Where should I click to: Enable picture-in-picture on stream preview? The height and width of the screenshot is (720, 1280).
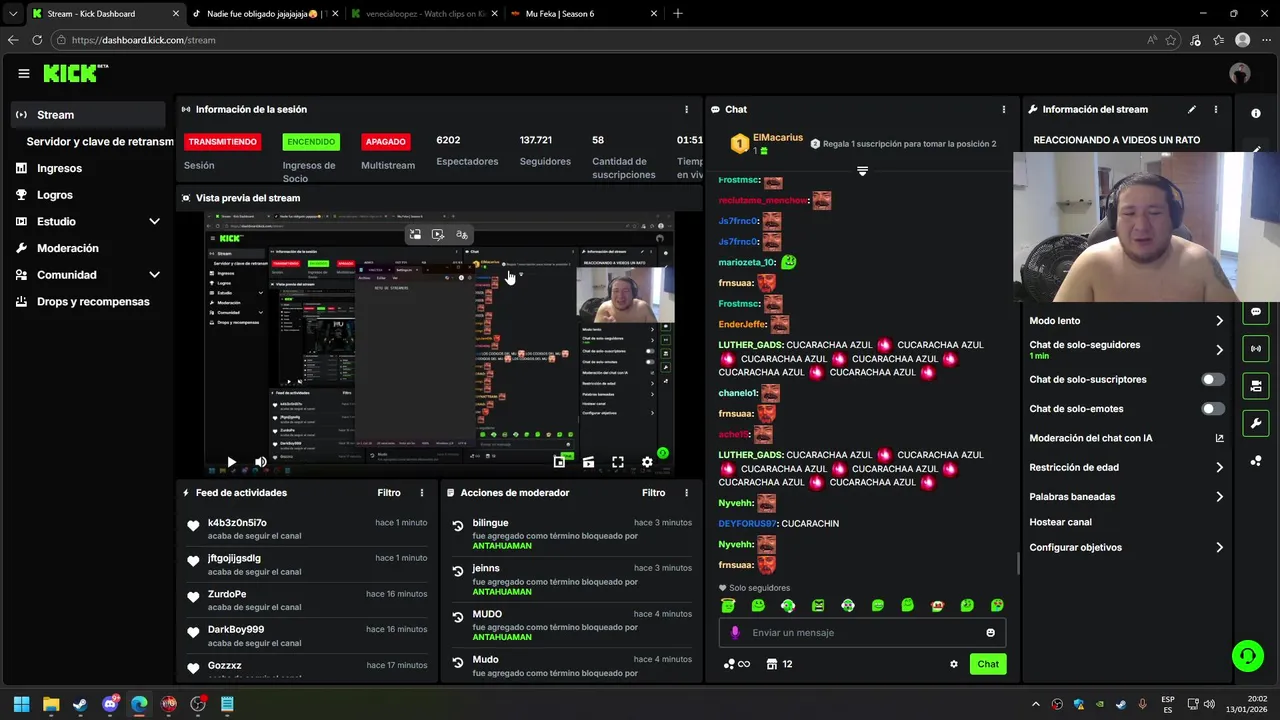point(559,462)
